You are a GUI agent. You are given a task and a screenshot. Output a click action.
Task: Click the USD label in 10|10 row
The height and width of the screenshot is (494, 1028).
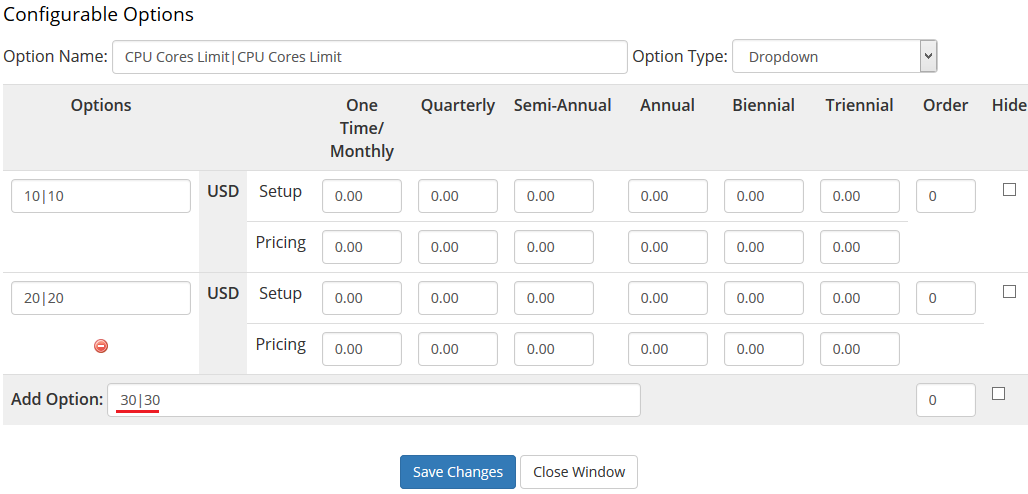tap(223, 192)
